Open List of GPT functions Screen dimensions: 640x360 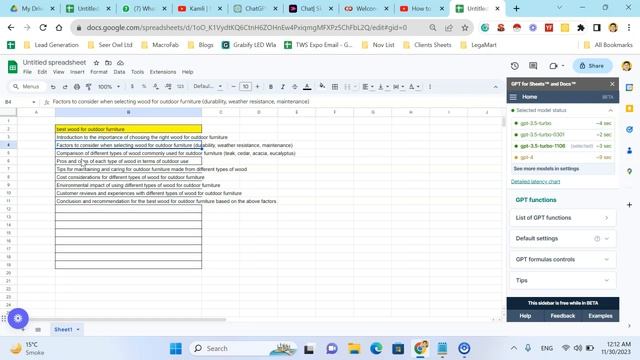(x=562, y=218)
